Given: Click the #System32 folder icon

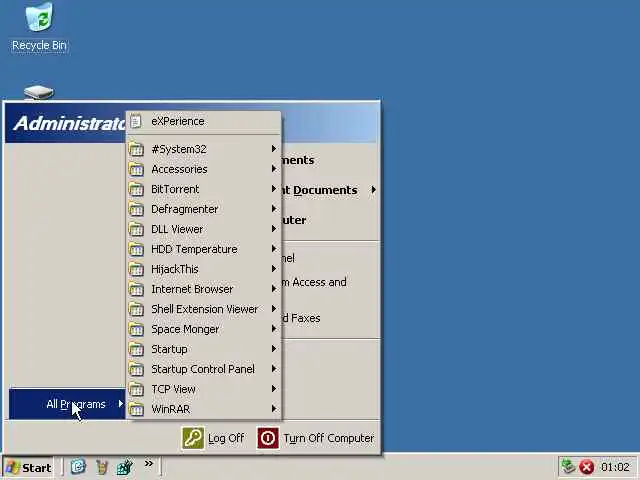Looking at the screenshot, I should pos(136,149).
